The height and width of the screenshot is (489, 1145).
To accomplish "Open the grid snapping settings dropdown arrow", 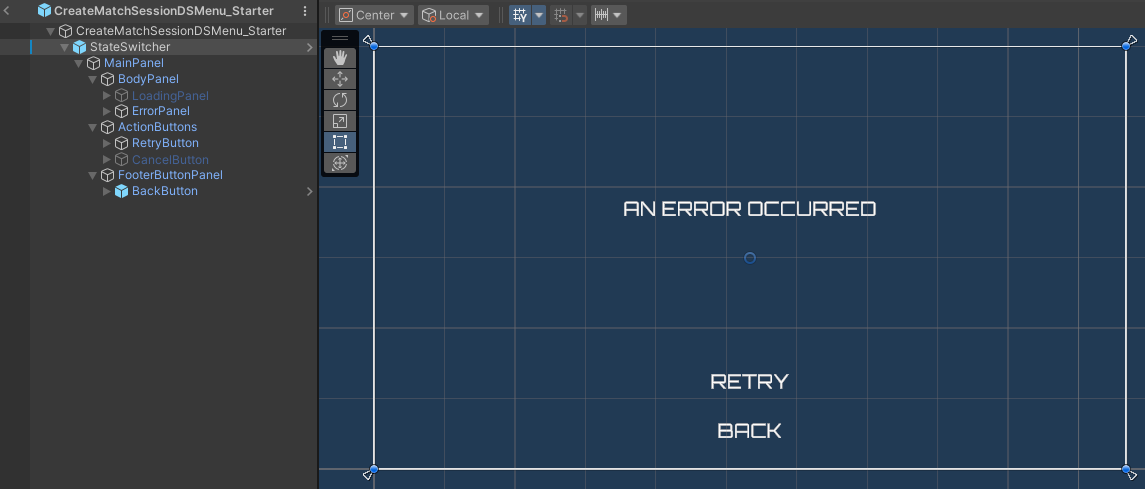I will [x=579, y=15].
